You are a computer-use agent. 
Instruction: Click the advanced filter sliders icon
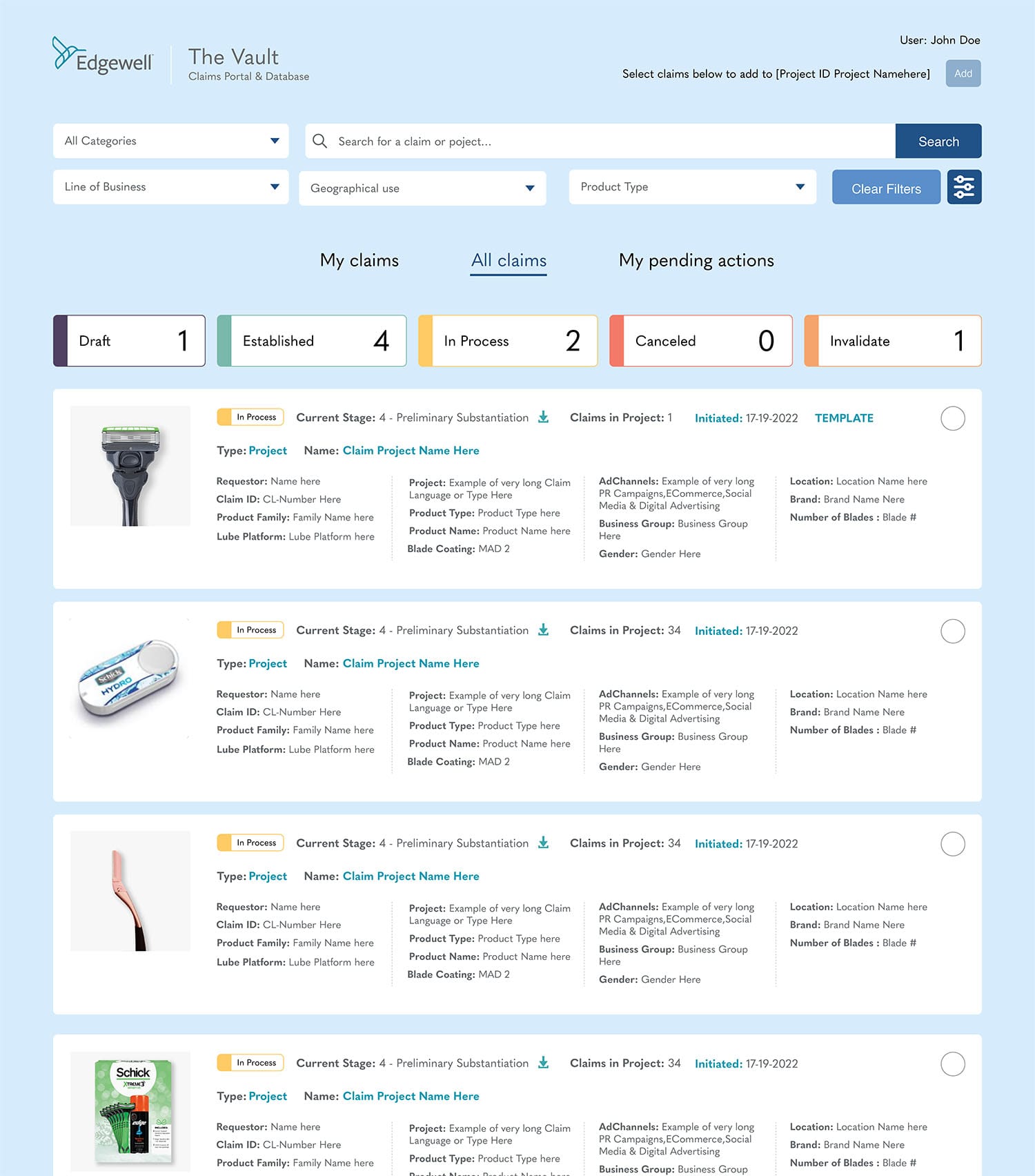pyautogui.click(x=963, y=187)
